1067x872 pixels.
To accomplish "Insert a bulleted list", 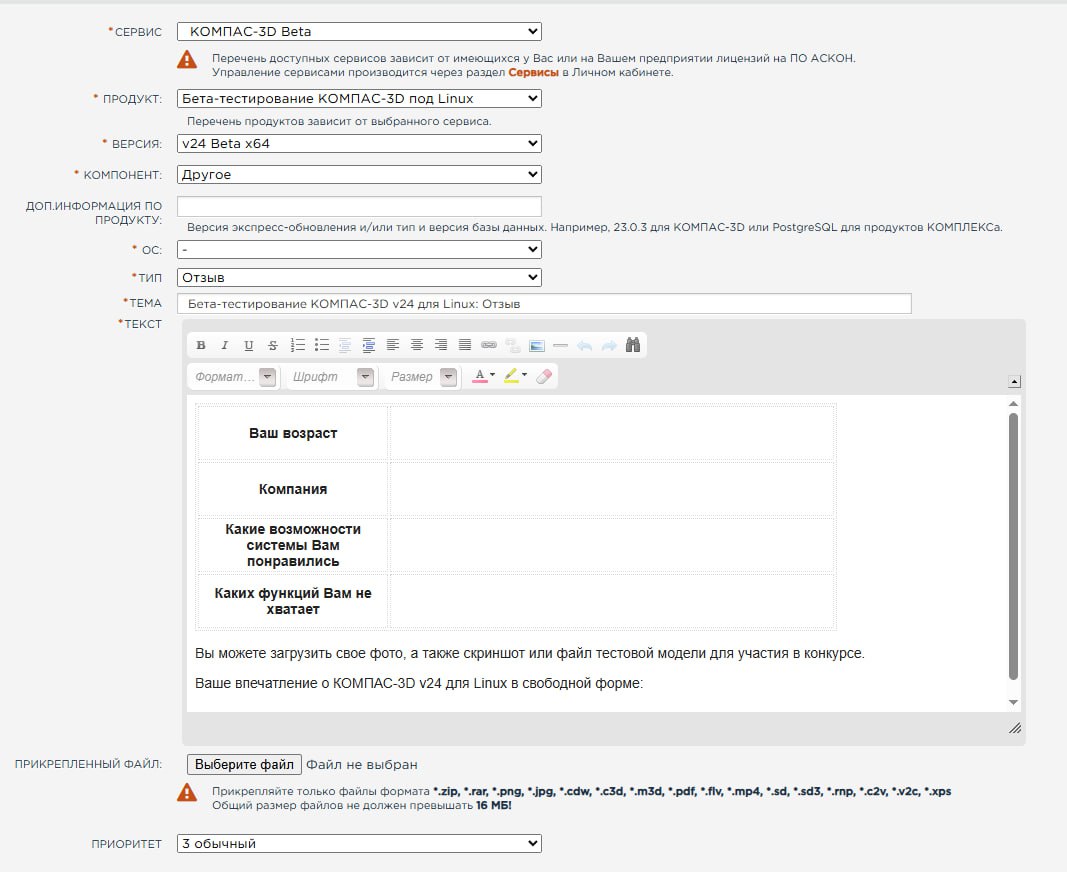I will [x=321, y=345].
